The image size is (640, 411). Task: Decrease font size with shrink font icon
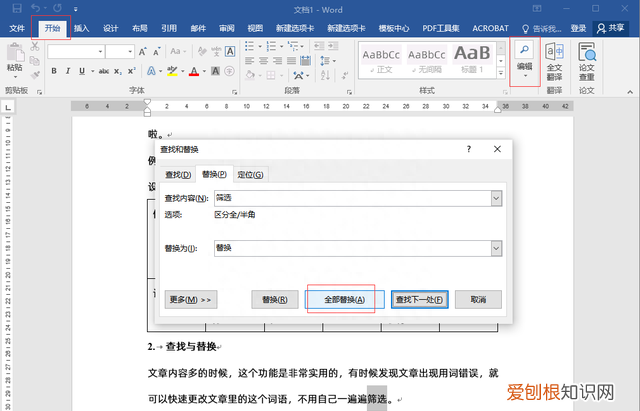click(156, 51)
